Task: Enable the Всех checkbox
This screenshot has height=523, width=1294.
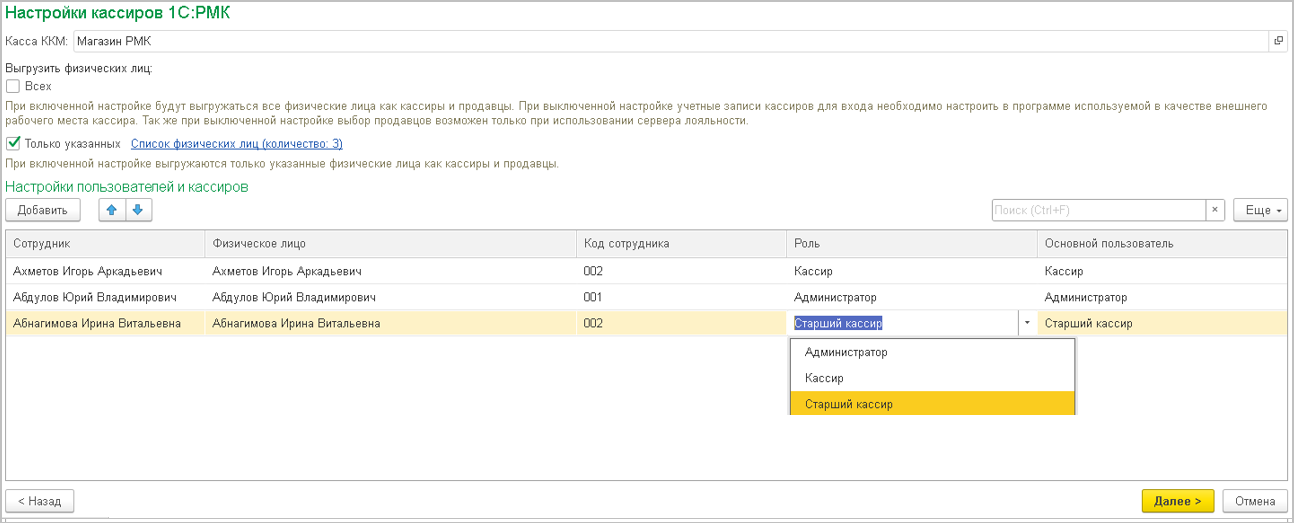Action: tap(13, 86)
